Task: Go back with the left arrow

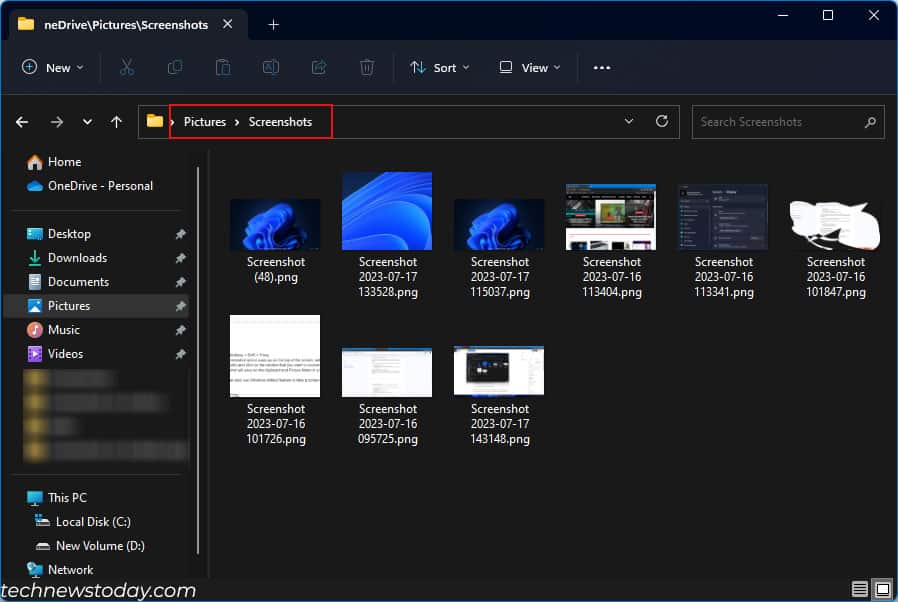Action: [22, 122]
